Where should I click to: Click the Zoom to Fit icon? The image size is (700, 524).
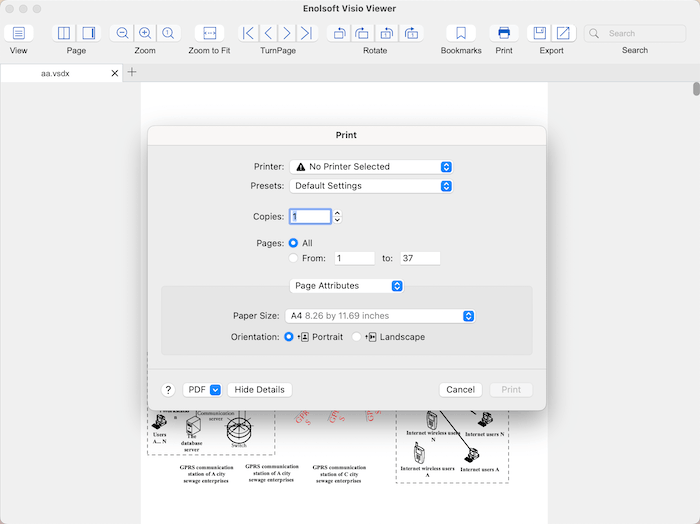(209, 33)
